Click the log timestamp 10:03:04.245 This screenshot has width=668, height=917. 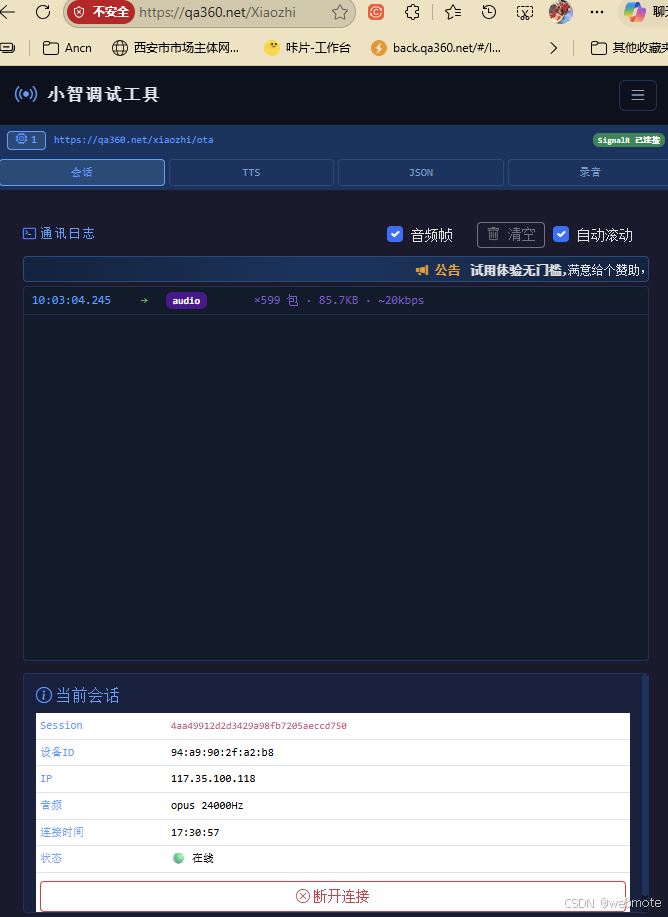click(x=71, y=301)
